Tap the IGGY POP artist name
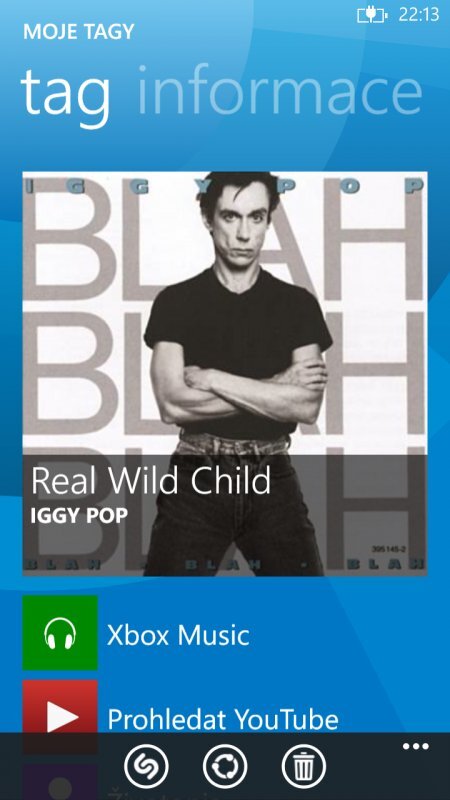The image size is (450, 800). 79,516
